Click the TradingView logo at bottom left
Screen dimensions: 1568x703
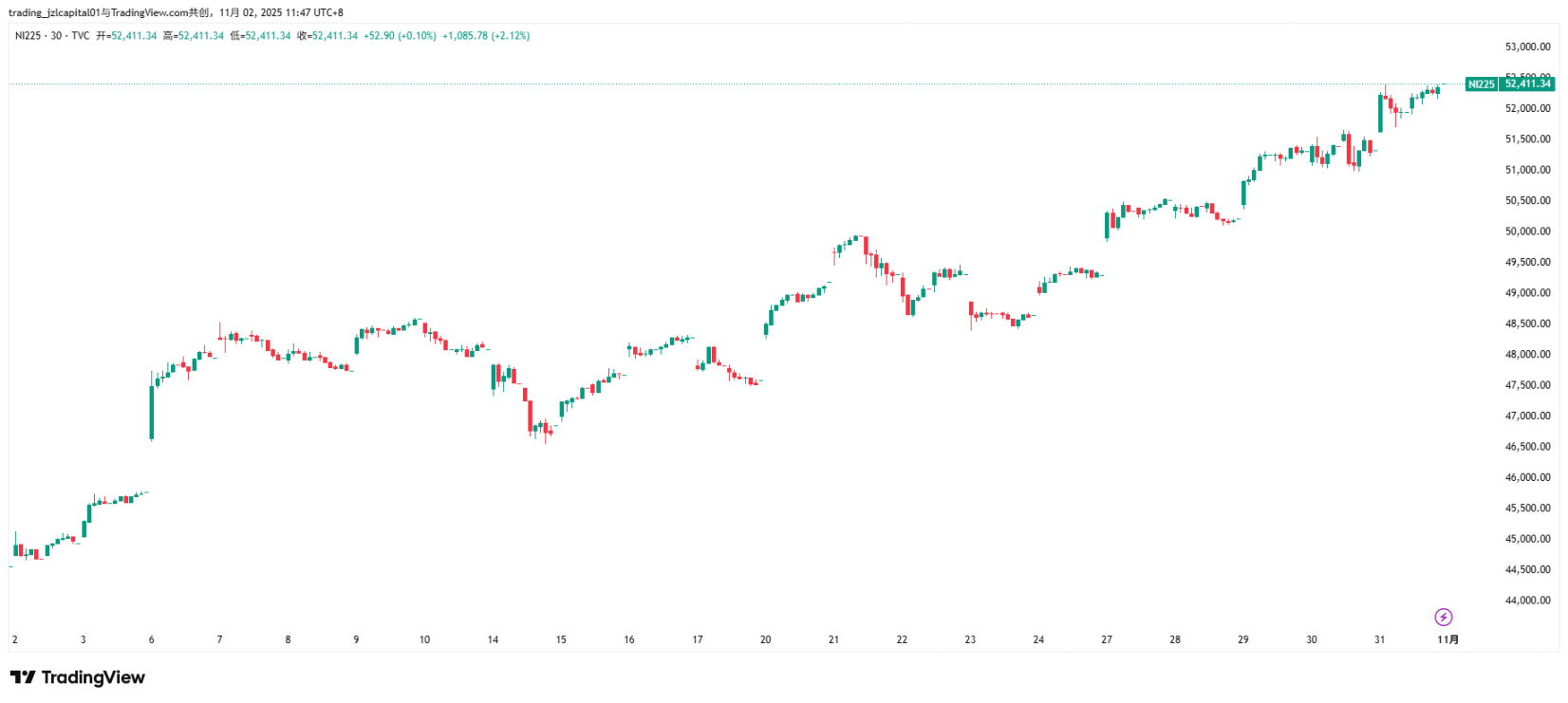click(x=78, y=677)
